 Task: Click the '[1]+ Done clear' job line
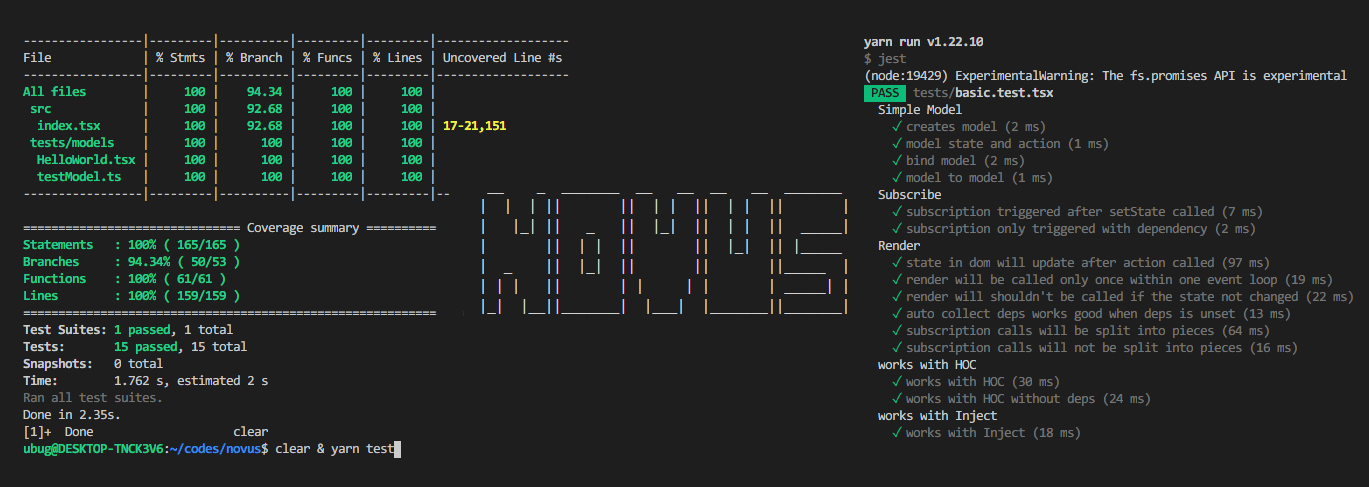[146, 432]
